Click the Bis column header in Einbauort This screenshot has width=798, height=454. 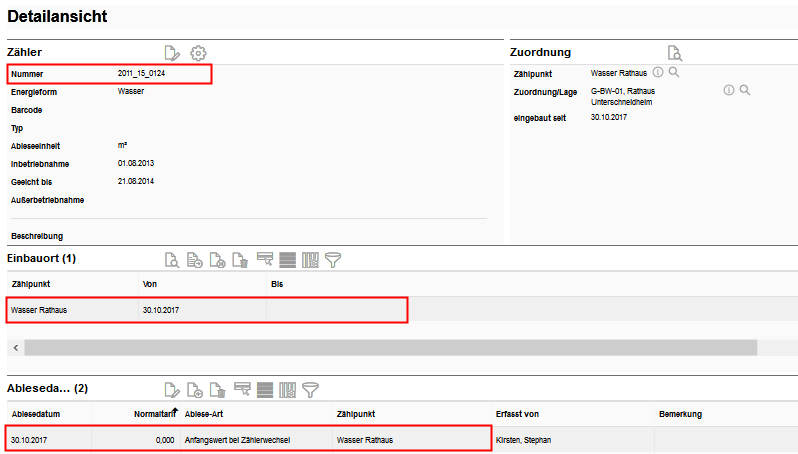[x=277, y=284]
